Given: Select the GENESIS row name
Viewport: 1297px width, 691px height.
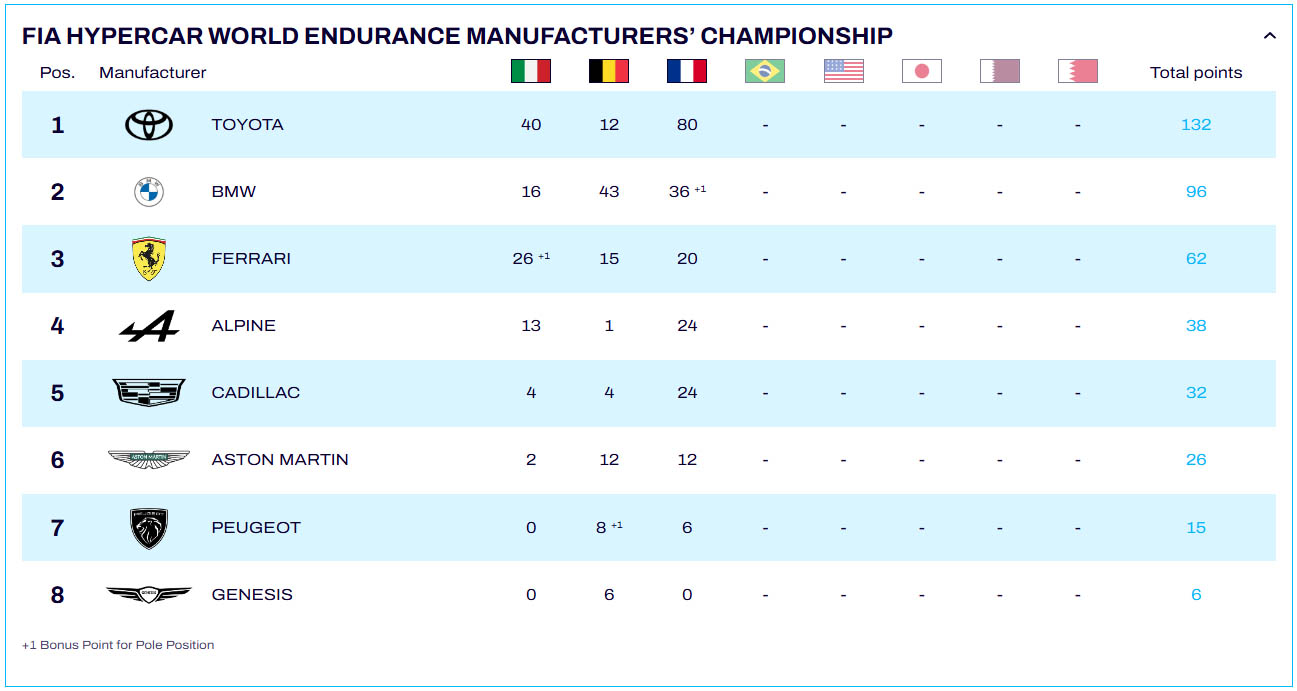Looking at the screenshot, I should (252, 595).
